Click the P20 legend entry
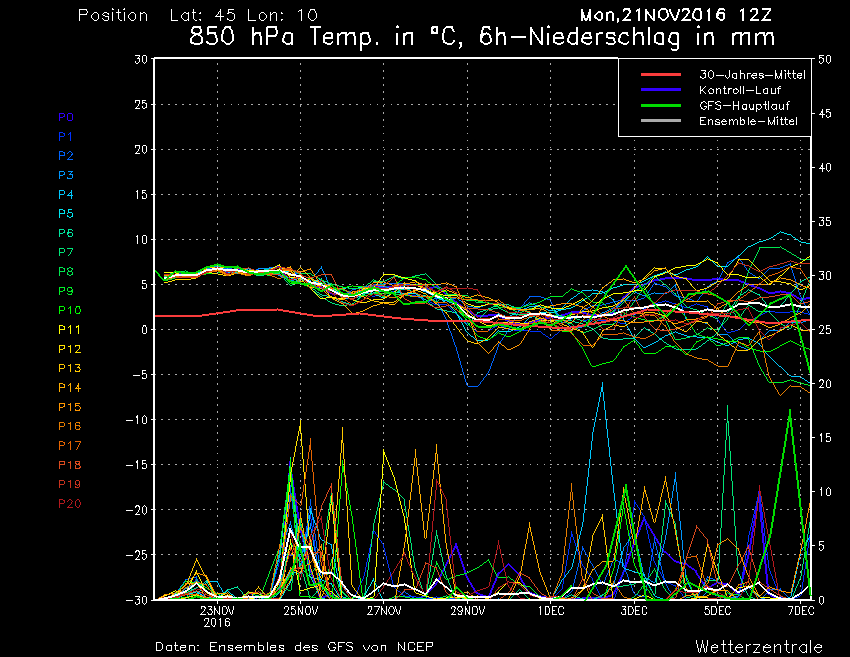The image size is (850, 657). (x=69, y=504)
